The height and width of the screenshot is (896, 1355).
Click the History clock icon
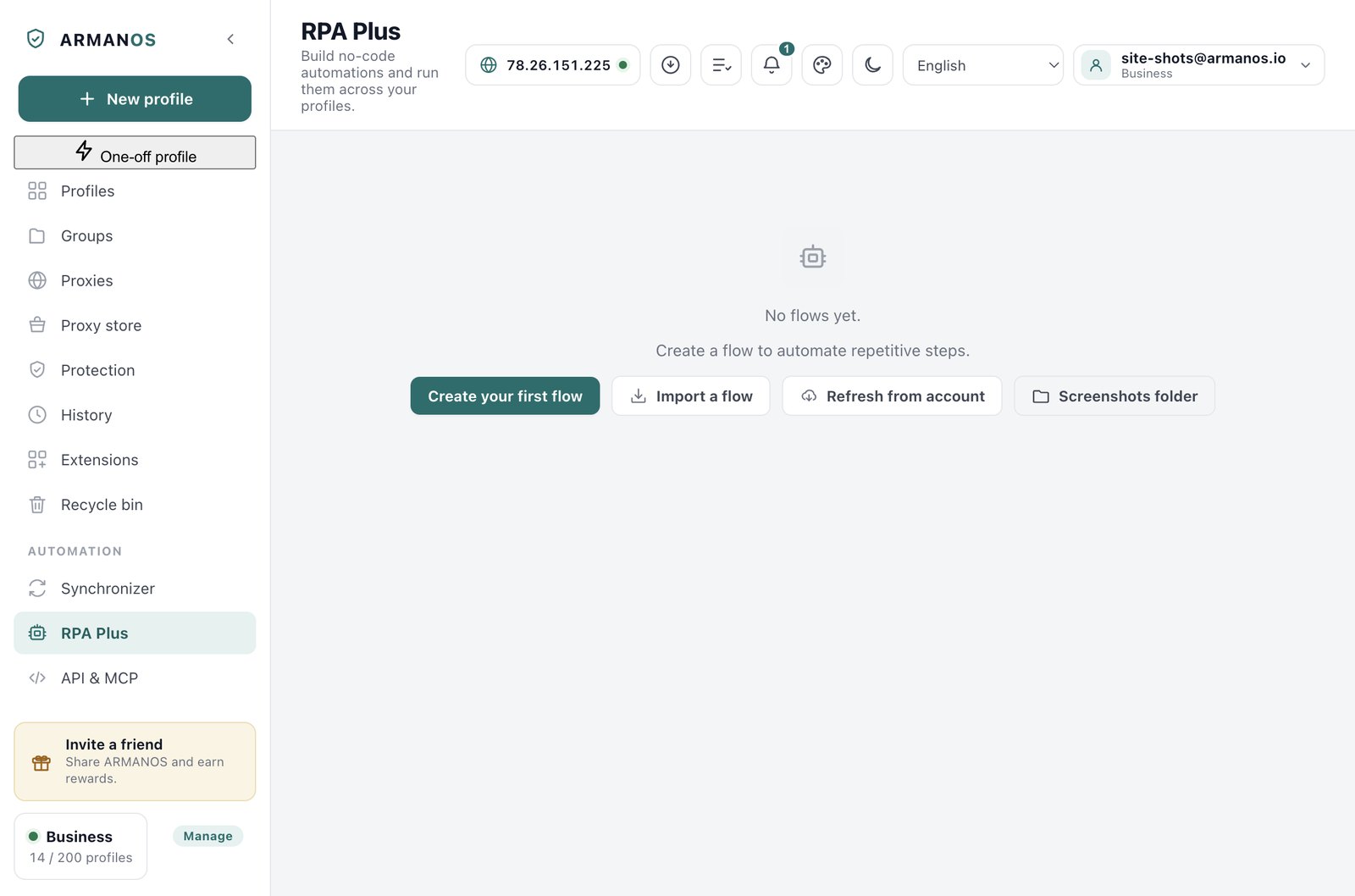click(37, 416)
